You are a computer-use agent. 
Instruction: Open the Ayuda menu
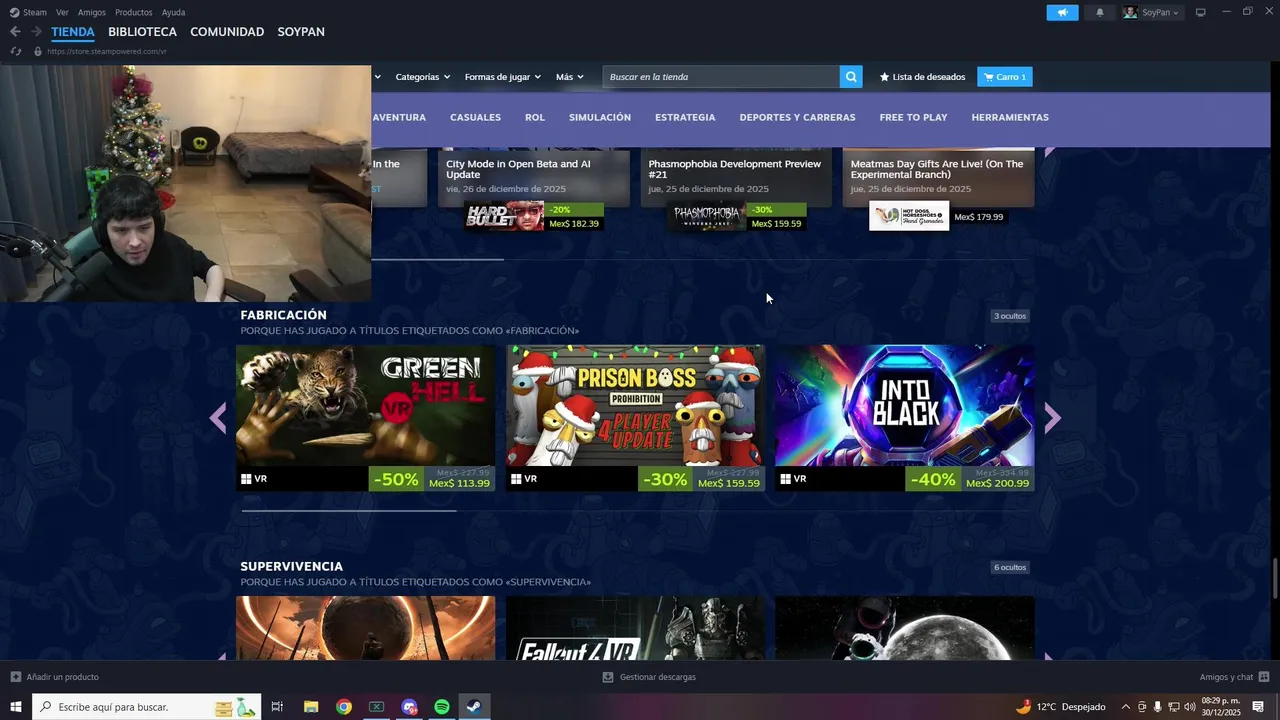coord(174,12)
